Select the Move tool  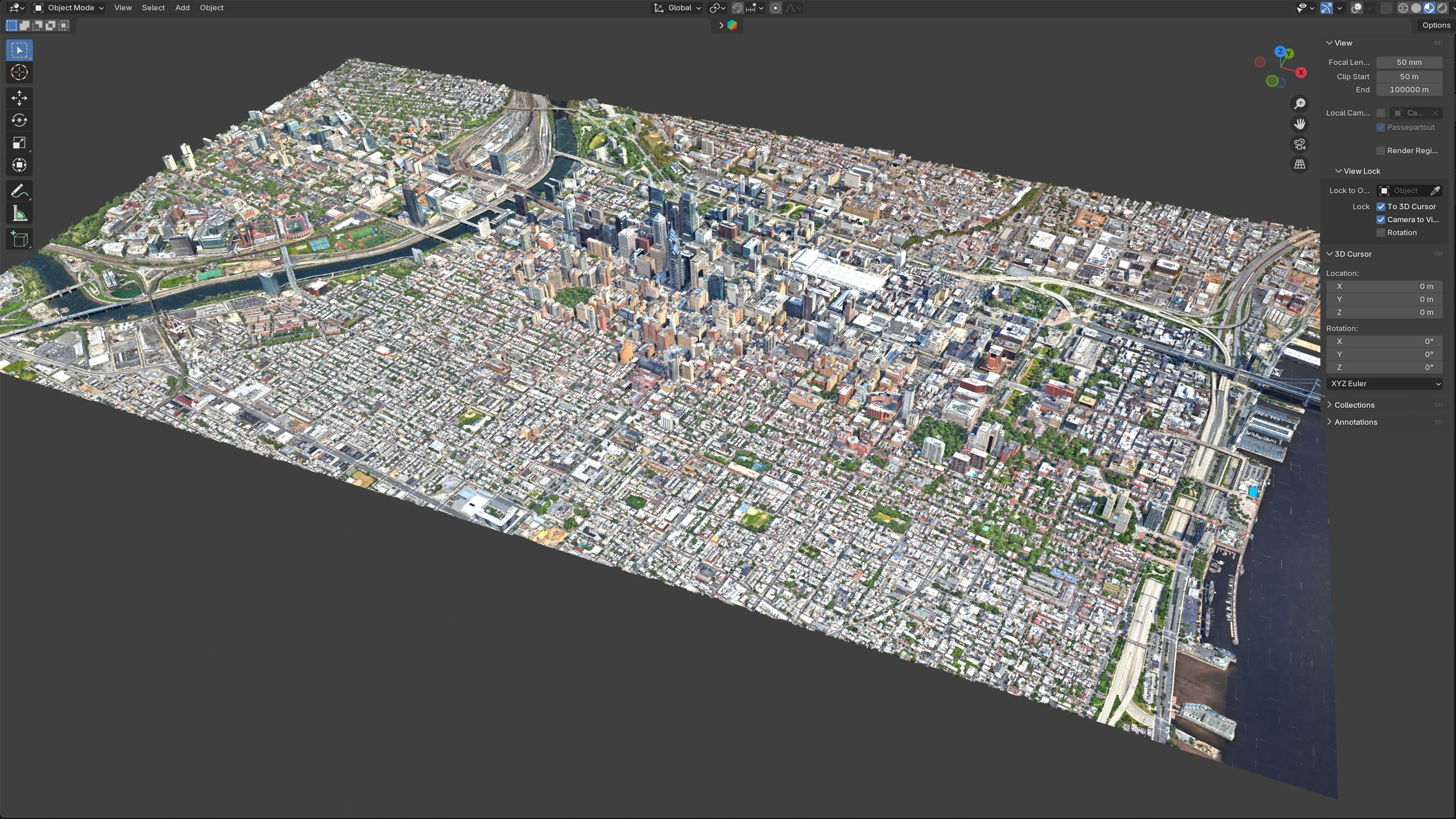[x=19, y=98]
